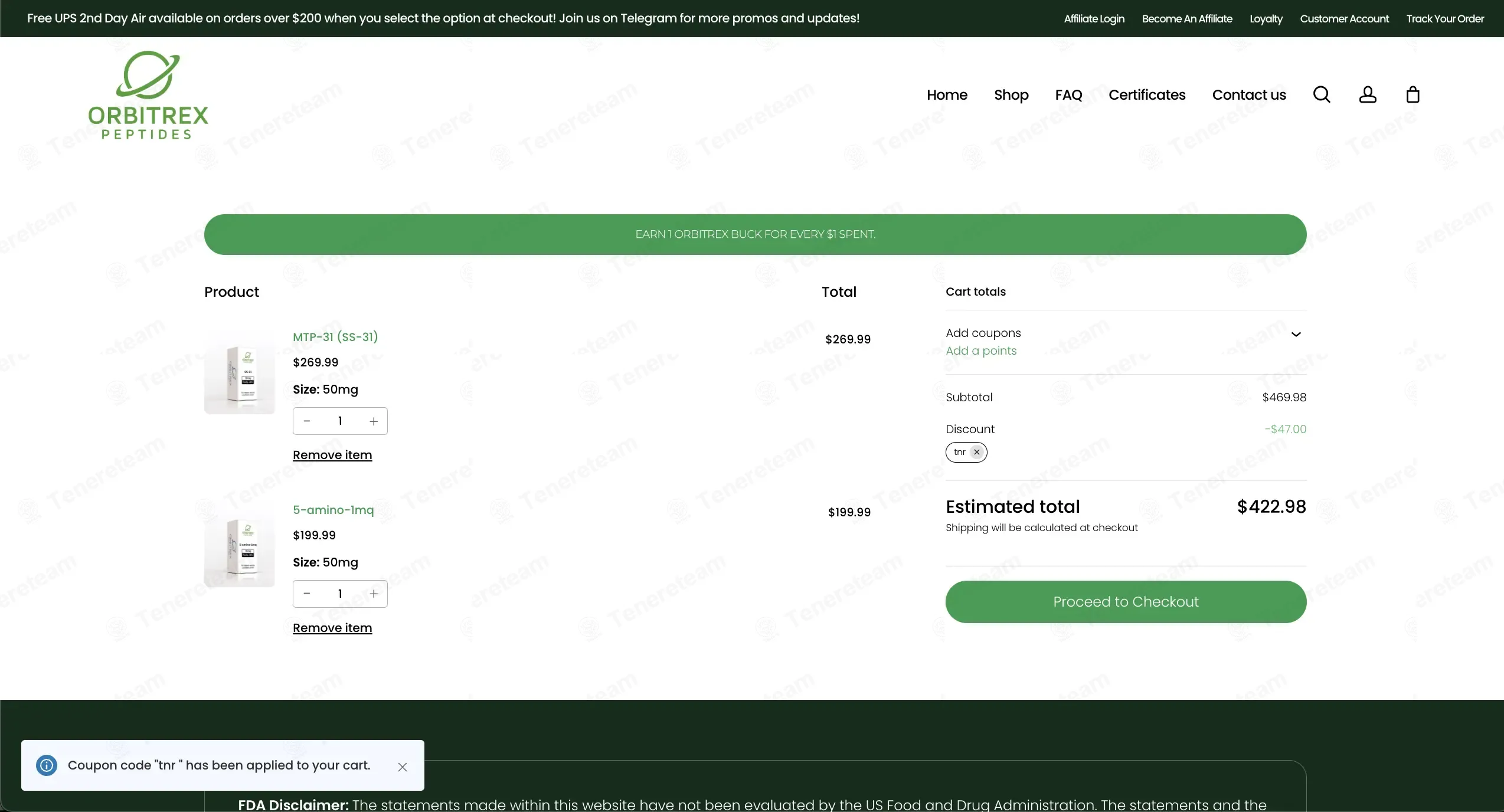Open the 5-amino-1mq product thumbnail
The image size is (1504, 812).
(240, 550)
